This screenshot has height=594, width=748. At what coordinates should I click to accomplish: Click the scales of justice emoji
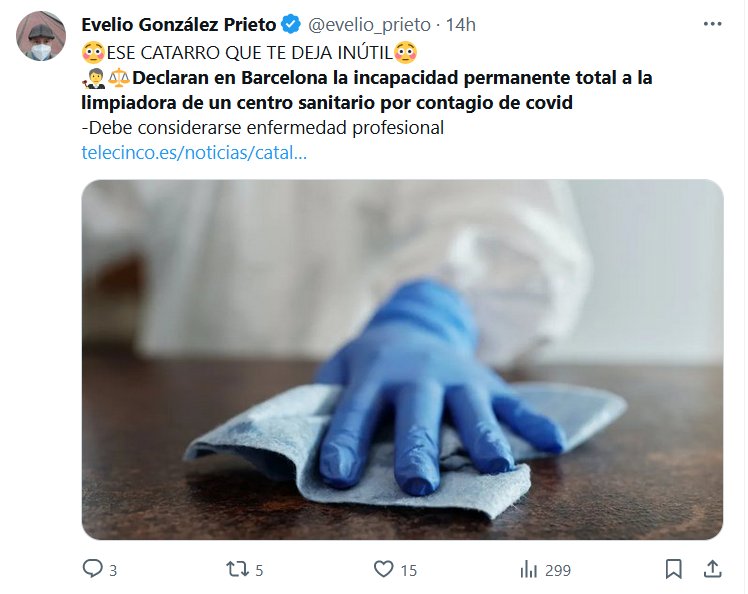point(119,78)
